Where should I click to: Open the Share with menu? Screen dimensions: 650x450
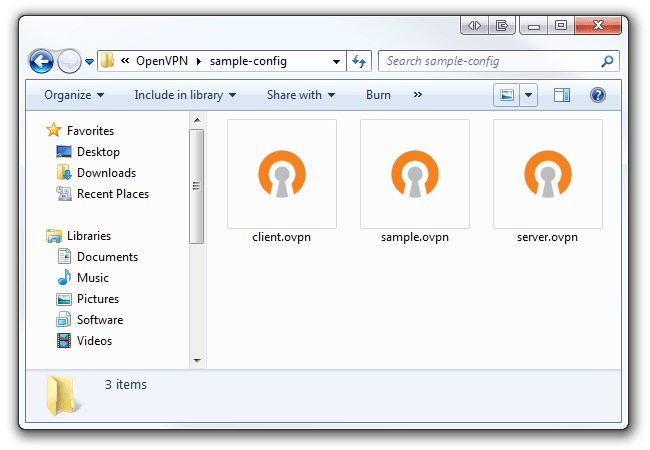(x=300, y=95)
